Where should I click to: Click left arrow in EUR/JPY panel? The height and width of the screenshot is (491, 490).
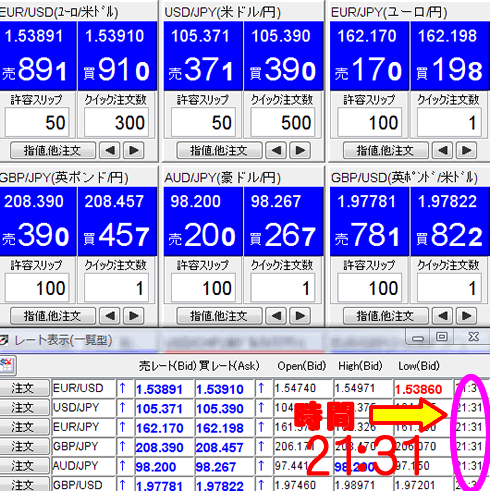[x=442, y=150]
